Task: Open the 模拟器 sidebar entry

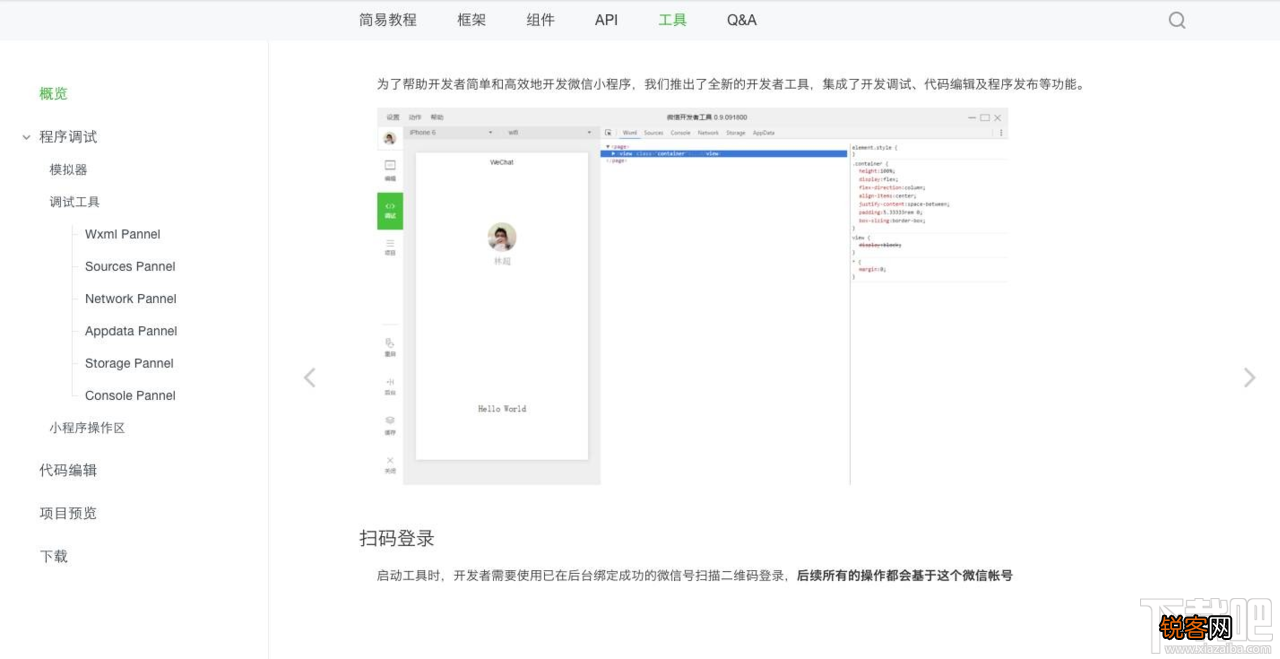Action: [x=69, y=170]
